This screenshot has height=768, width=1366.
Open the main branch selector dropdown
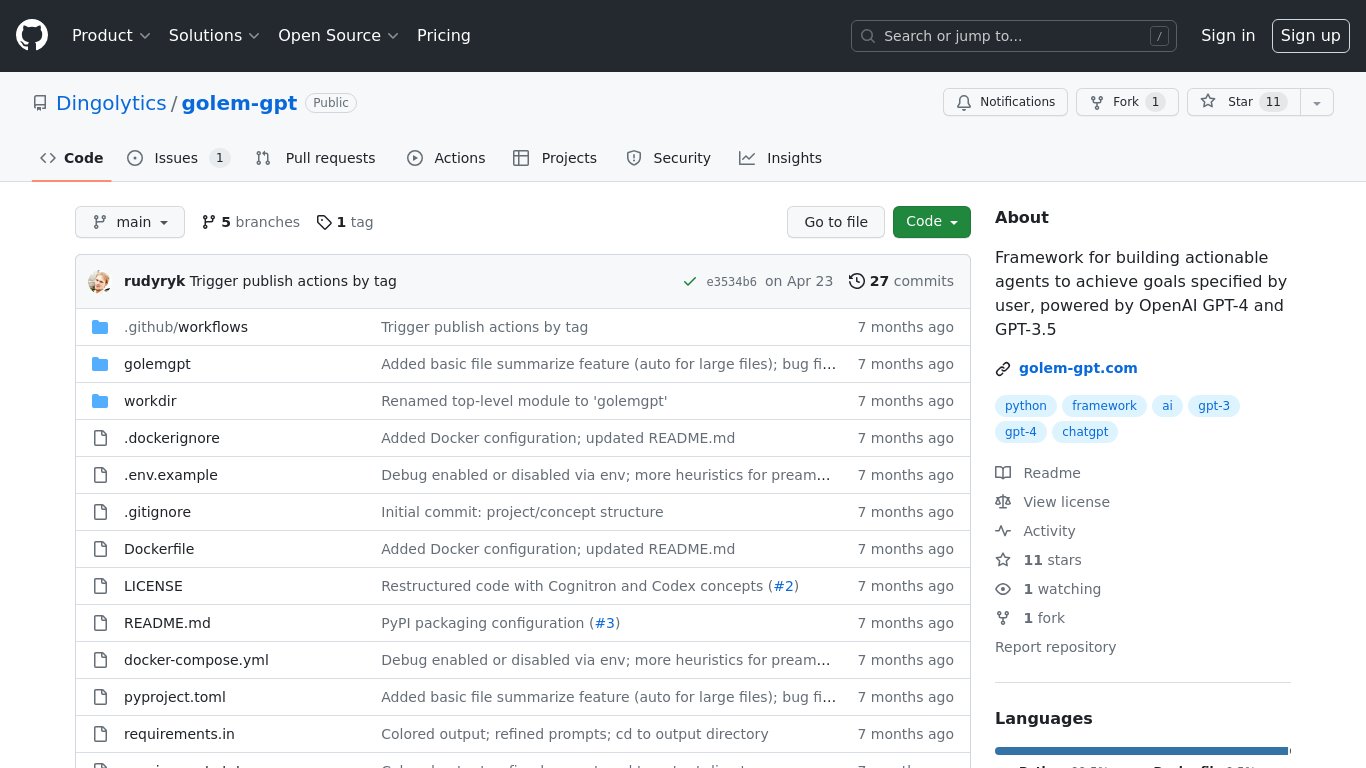coord(130,222)
